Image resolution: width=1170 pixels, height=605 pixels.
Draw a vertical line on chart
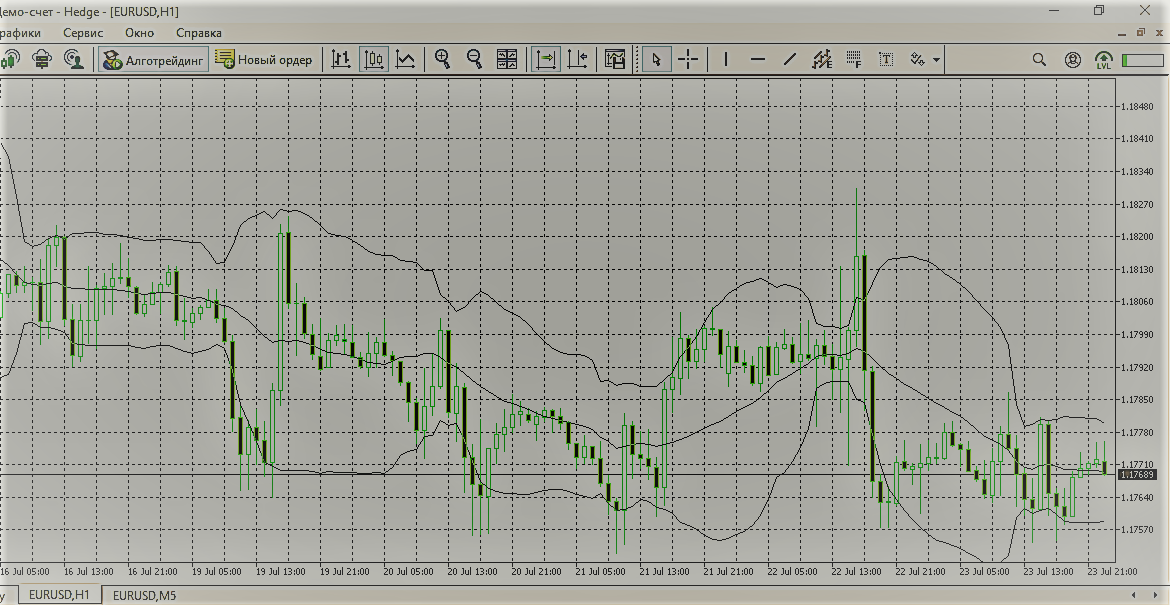point(726,59)
